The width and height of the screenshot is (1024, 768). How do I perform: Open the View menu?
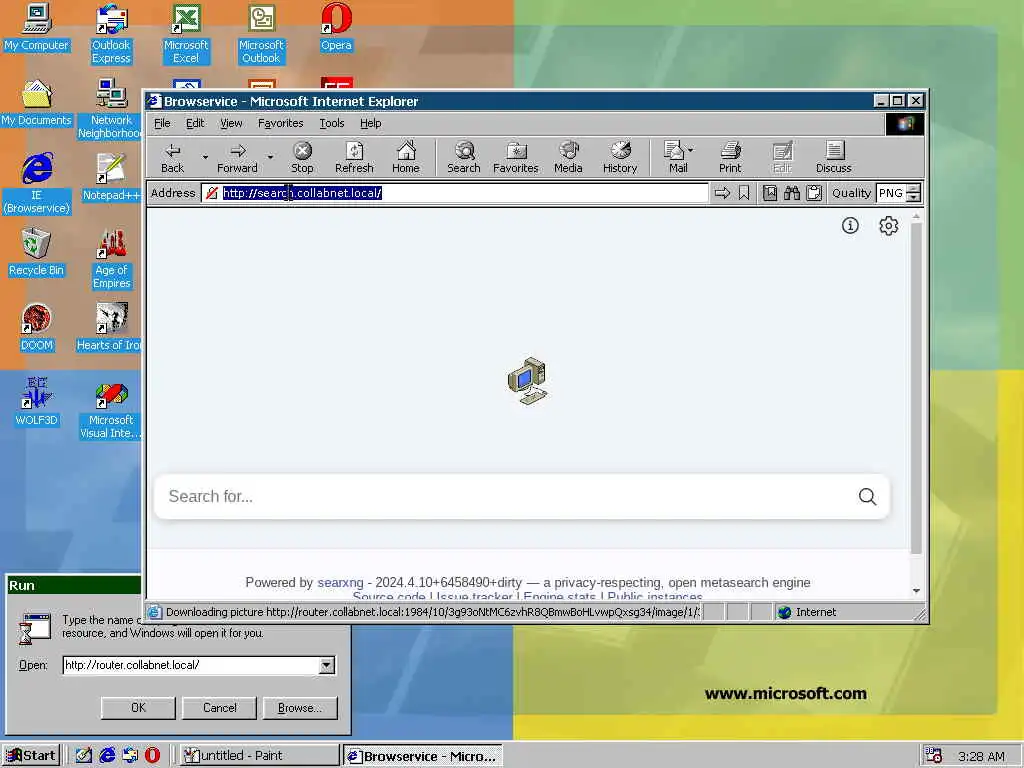[x=231, y=123]
